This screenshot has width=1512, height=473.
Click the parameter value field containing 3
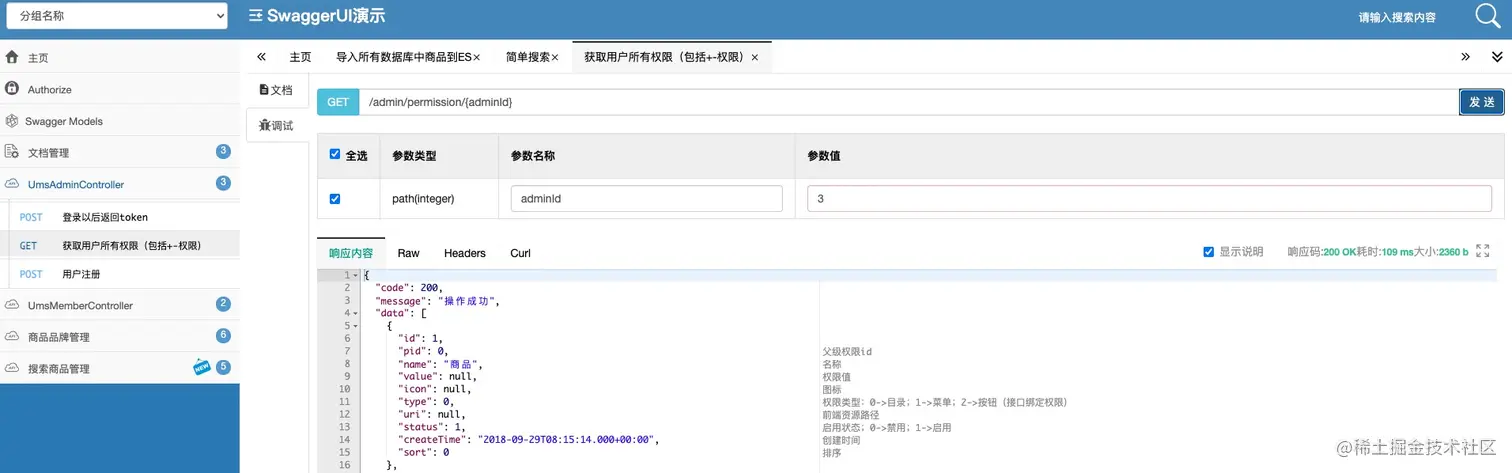[1149, 199]
